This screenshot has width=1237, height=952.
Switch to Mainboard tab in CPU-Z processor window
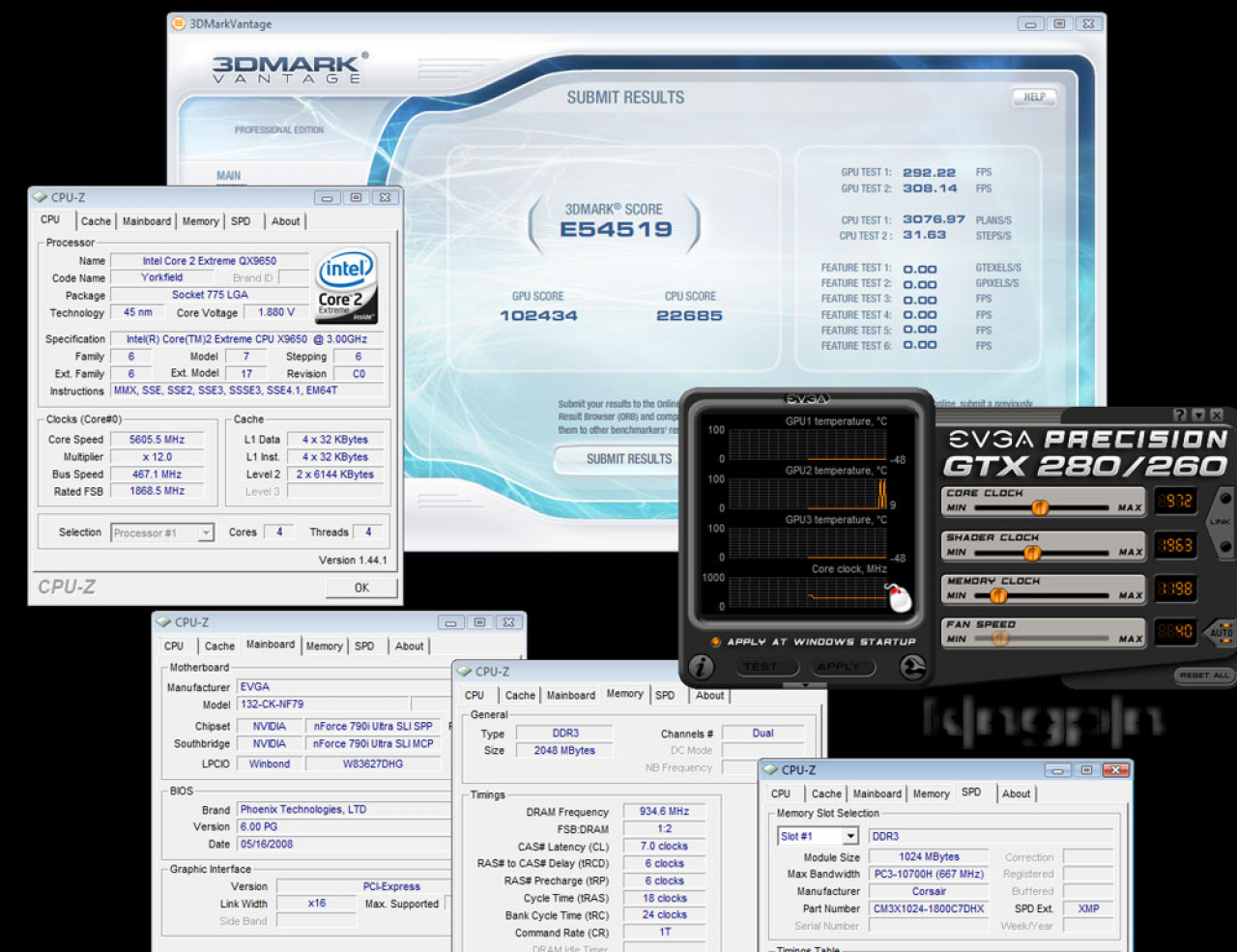click(147, 221)
